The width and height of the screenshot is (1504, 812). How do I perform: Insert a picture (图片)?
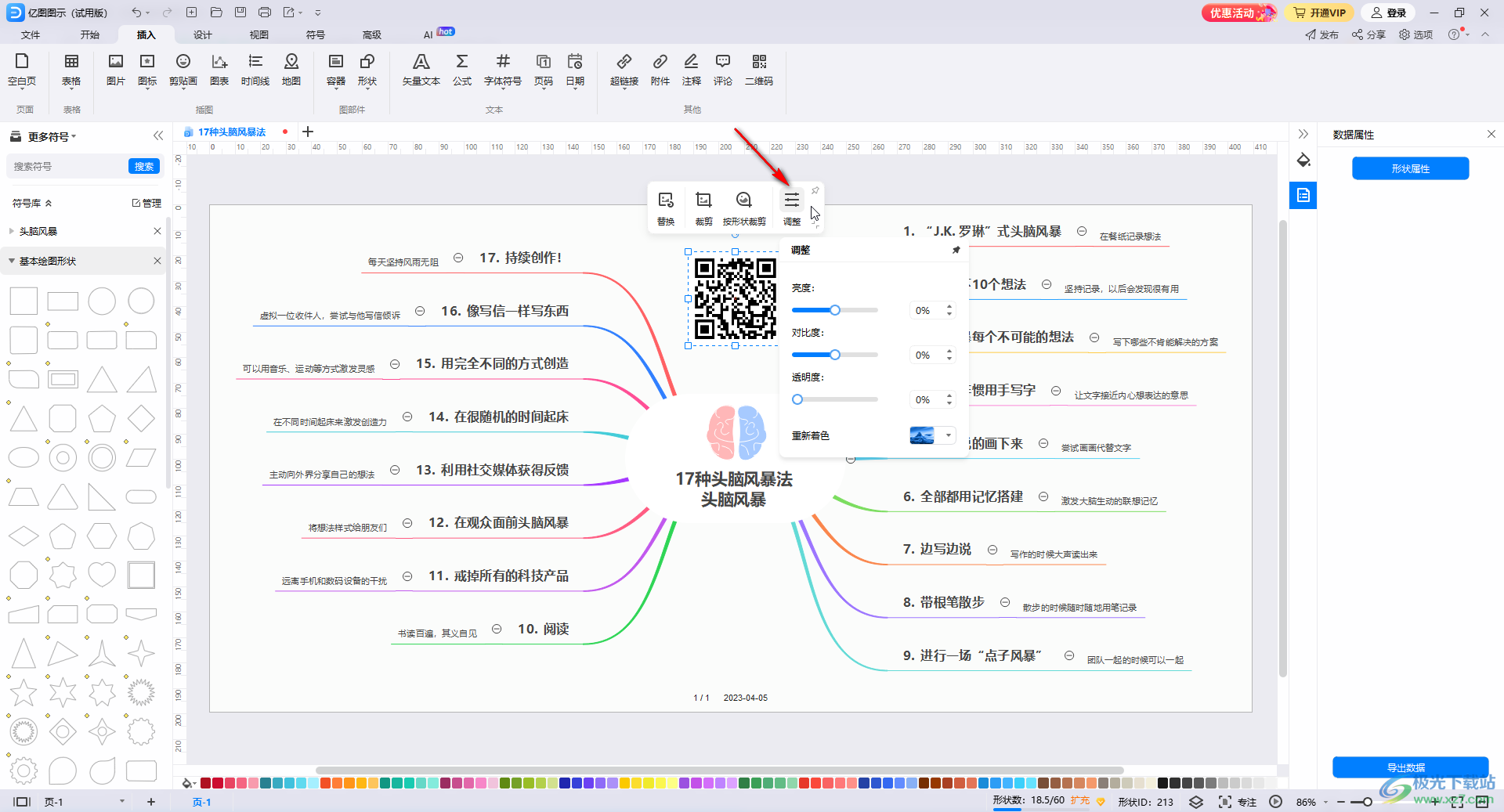116,70
